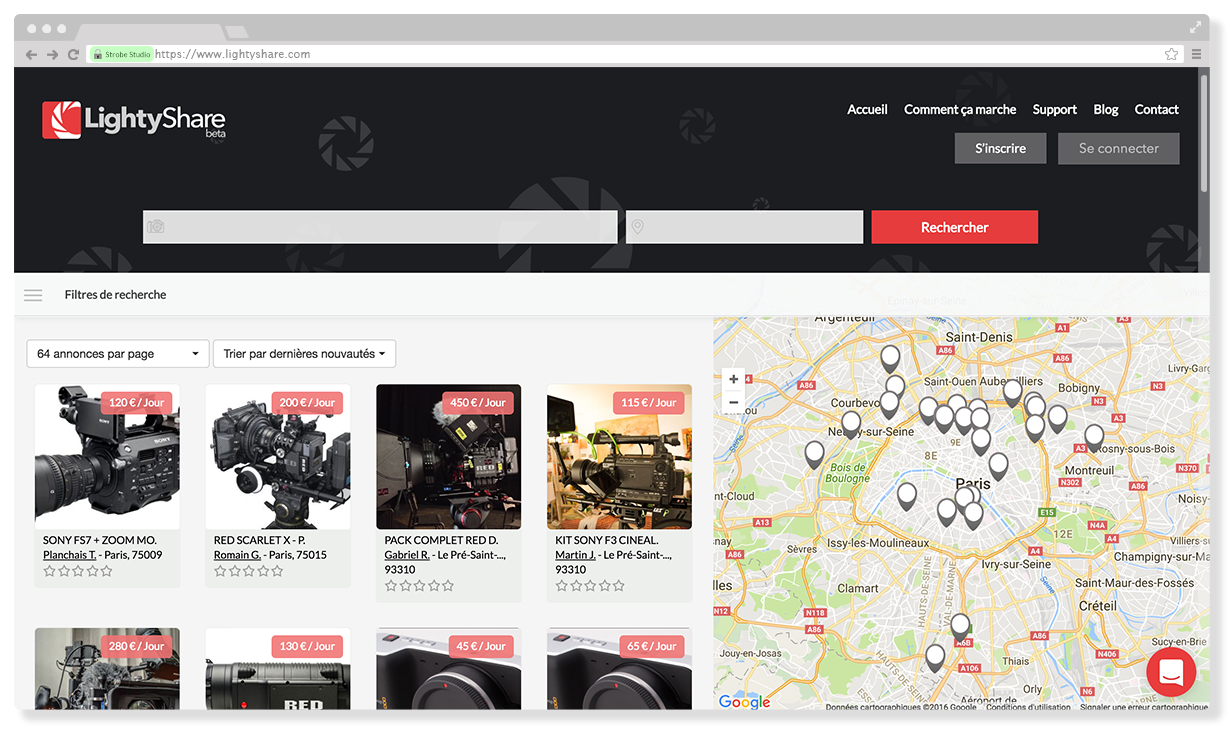
Task: Bookmark the page via the star icon
Action: click(1171, 53)
